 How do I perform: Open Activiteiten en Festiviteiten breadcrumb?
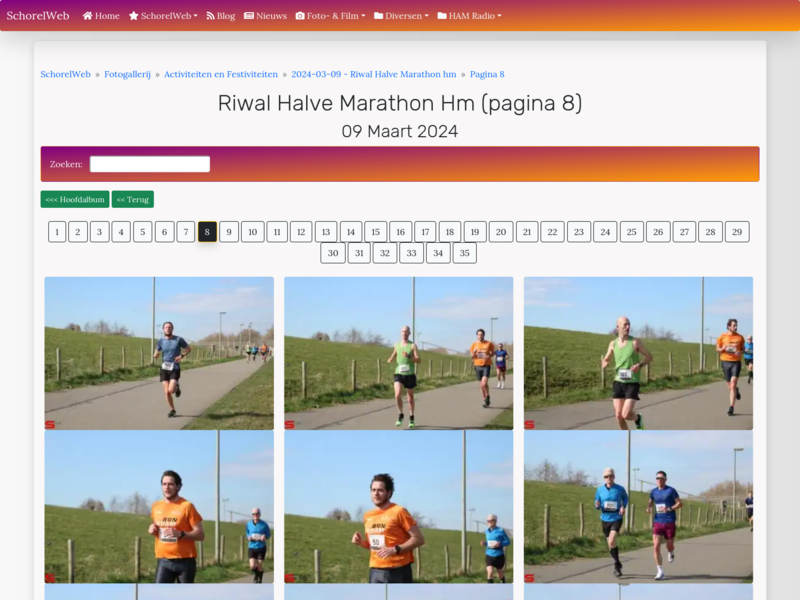[x=221, y=74]
